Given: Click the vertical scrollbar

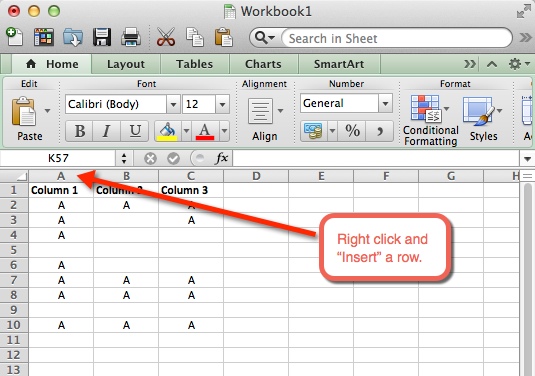Looking at the screenshot, I should [x=528, y=279].
